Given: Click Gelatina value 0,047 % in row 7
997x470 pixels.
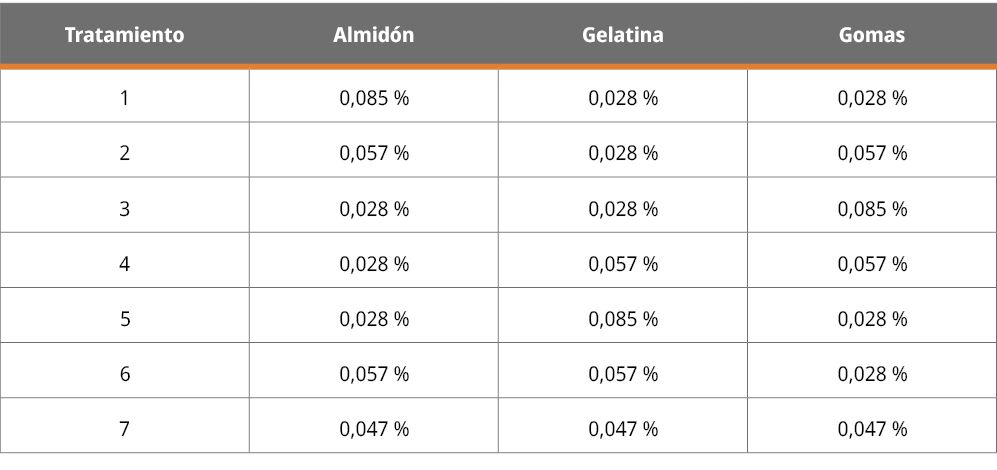Looking at the screenshot, I should point(623,429).
